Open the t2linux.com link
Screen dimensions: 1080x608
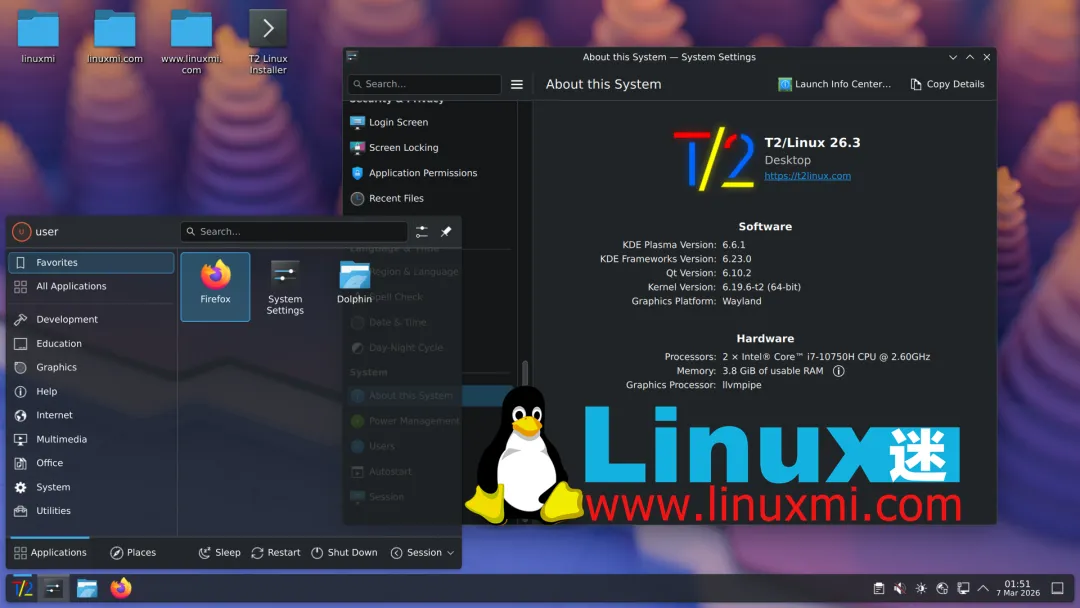[807, 176]
